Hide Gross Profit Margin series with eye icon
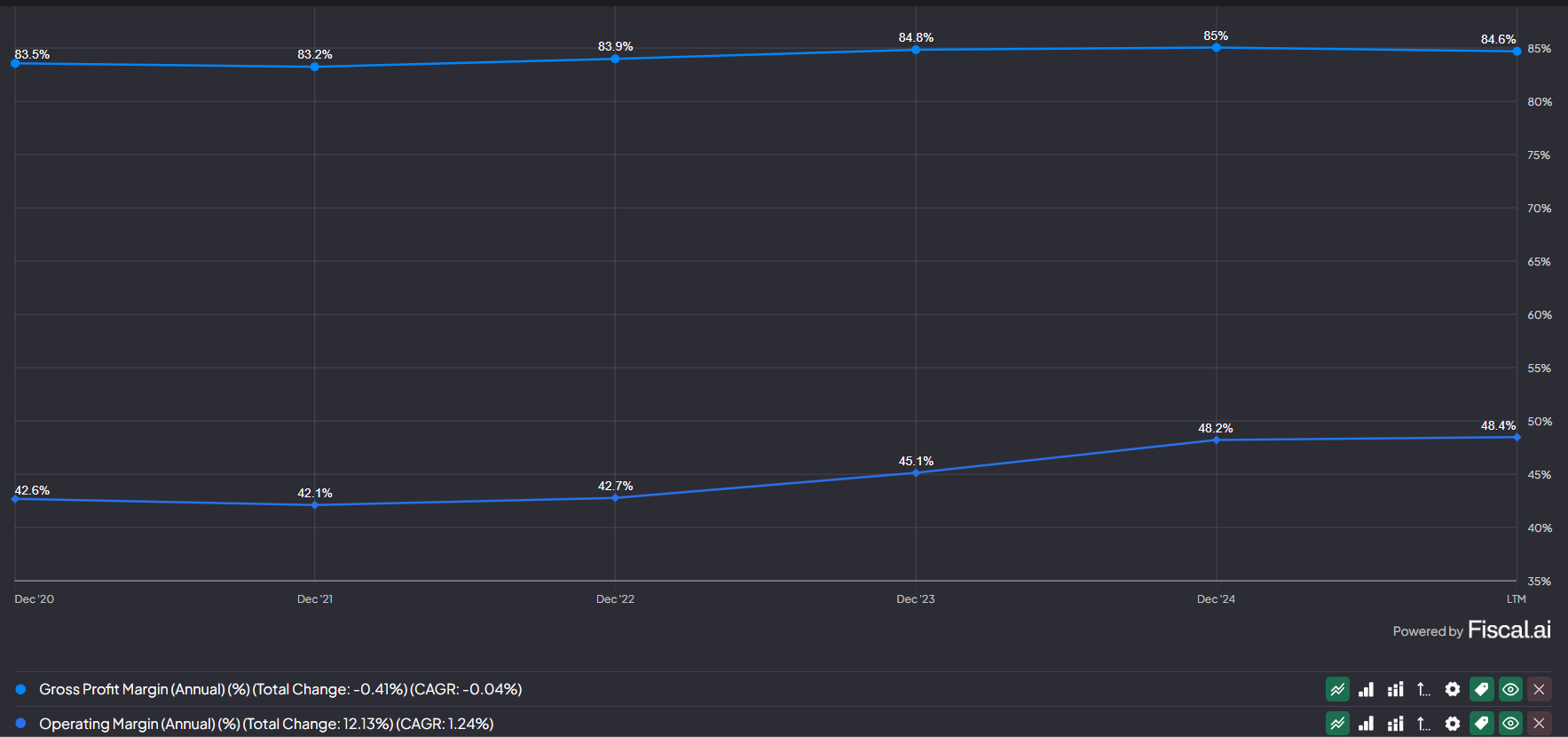1568x737 pixels. tap(1510, 689)
